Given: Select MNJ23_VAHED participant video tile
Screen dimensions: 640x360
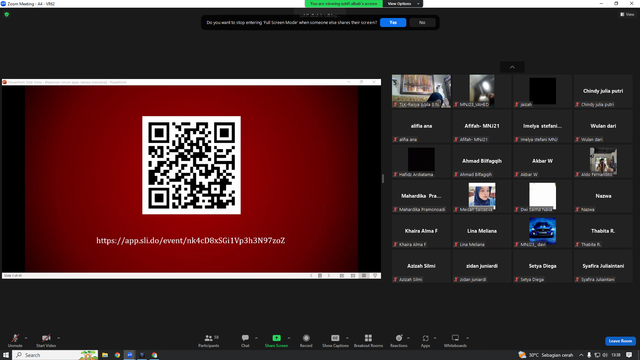Looking at the screenshot, I should (482, 91).
